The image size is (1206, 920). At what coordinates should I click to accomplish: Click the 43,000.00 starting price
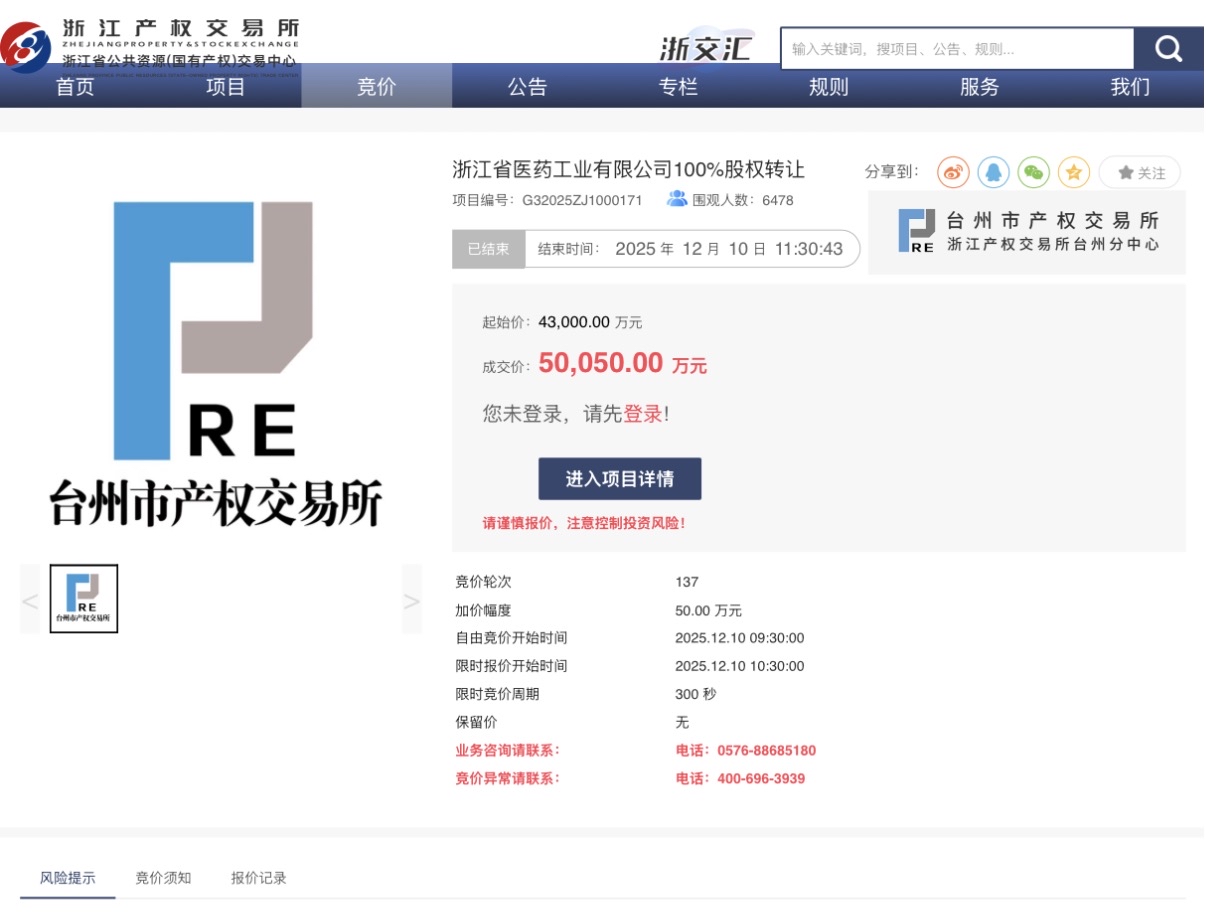point(574,322)
